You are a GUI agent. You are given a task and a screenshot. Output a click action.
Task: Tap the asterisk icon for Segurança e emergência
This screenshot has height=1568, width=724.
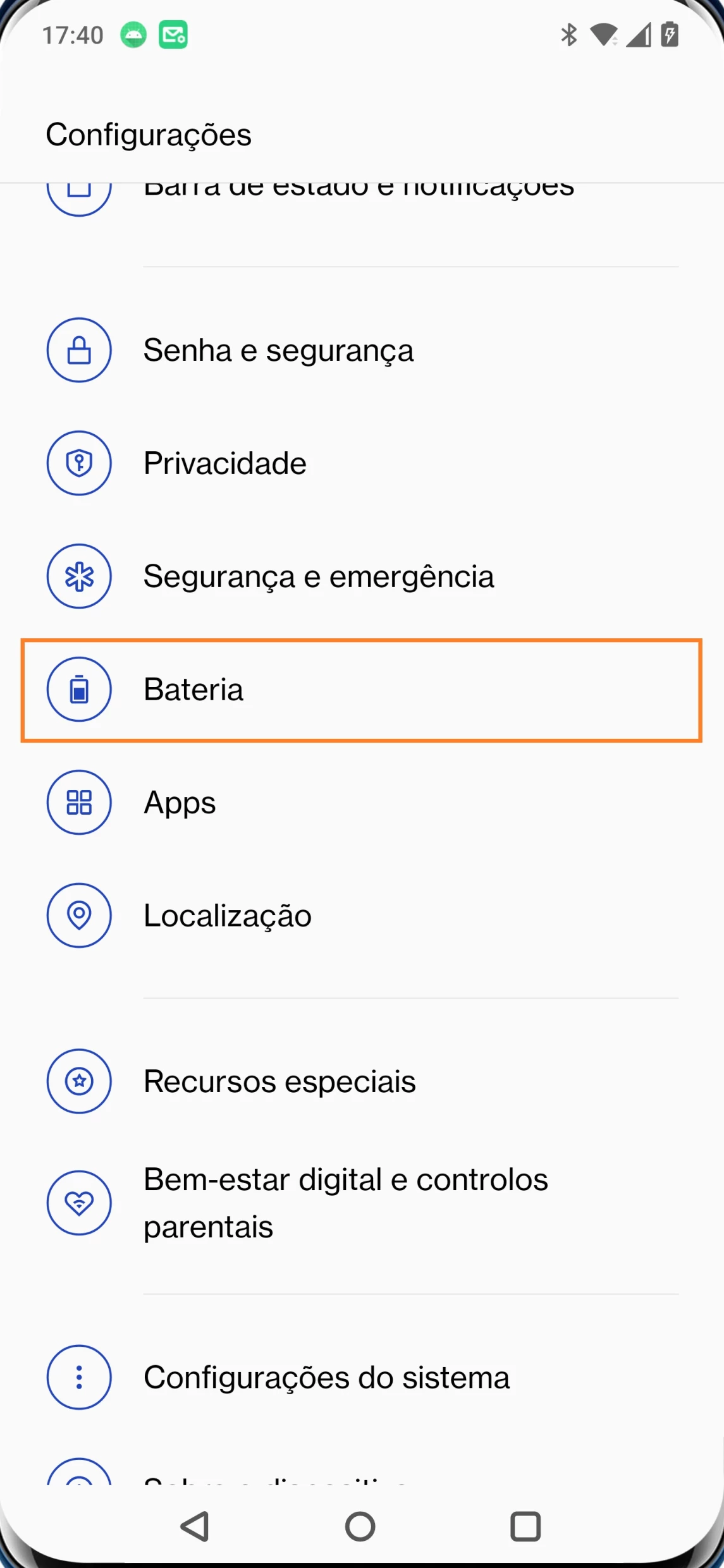point(79,576)
